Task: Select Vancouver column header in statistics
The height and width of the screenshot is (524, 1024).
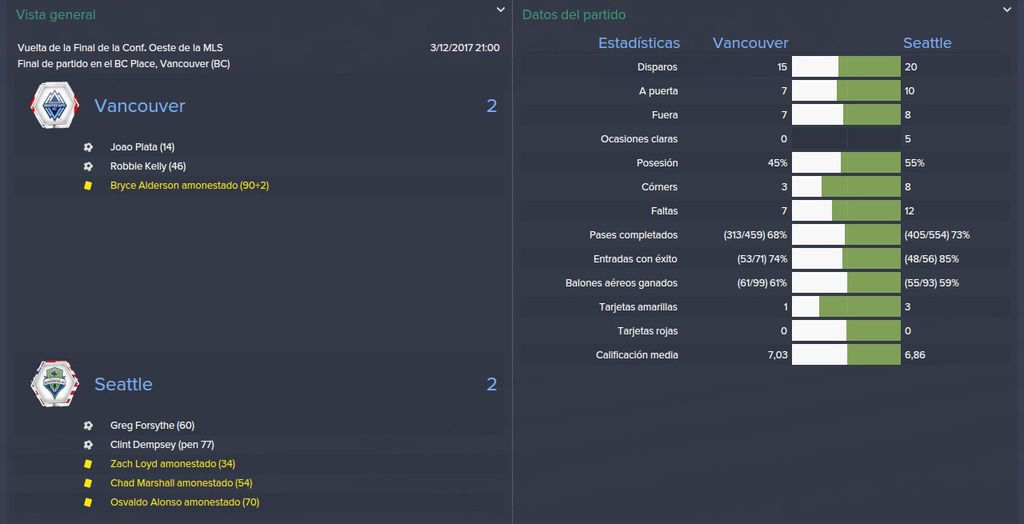Action: coord(750,43)
